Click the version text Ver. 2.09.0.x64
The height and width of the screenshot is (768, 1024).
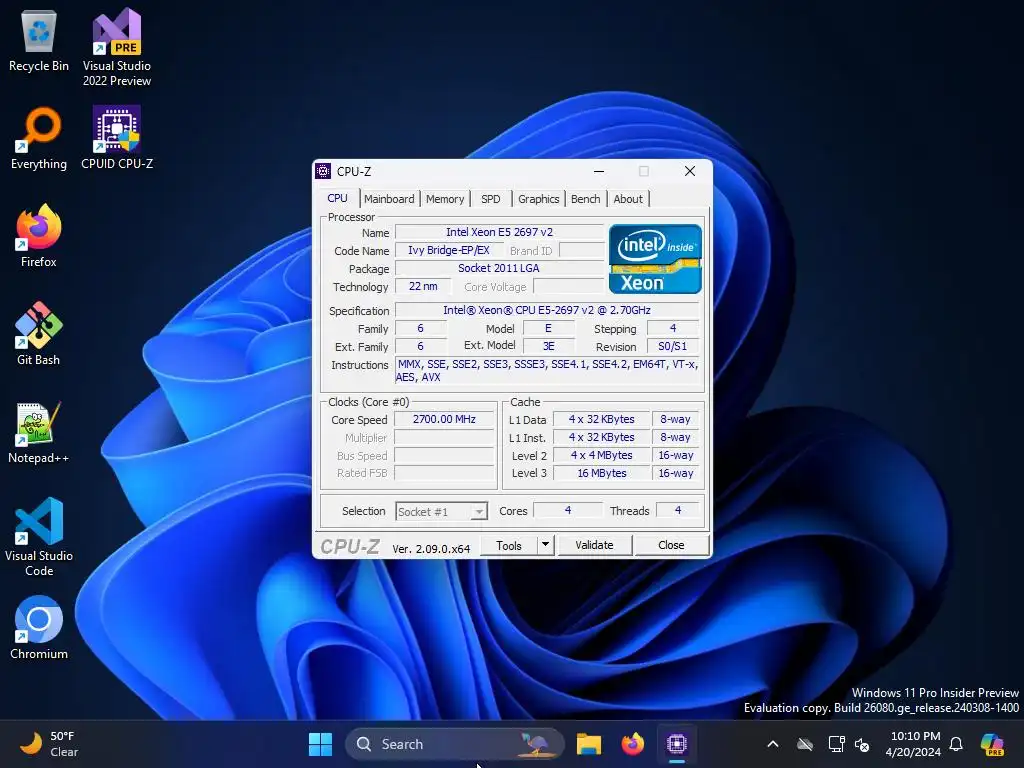tap(431, 549)
